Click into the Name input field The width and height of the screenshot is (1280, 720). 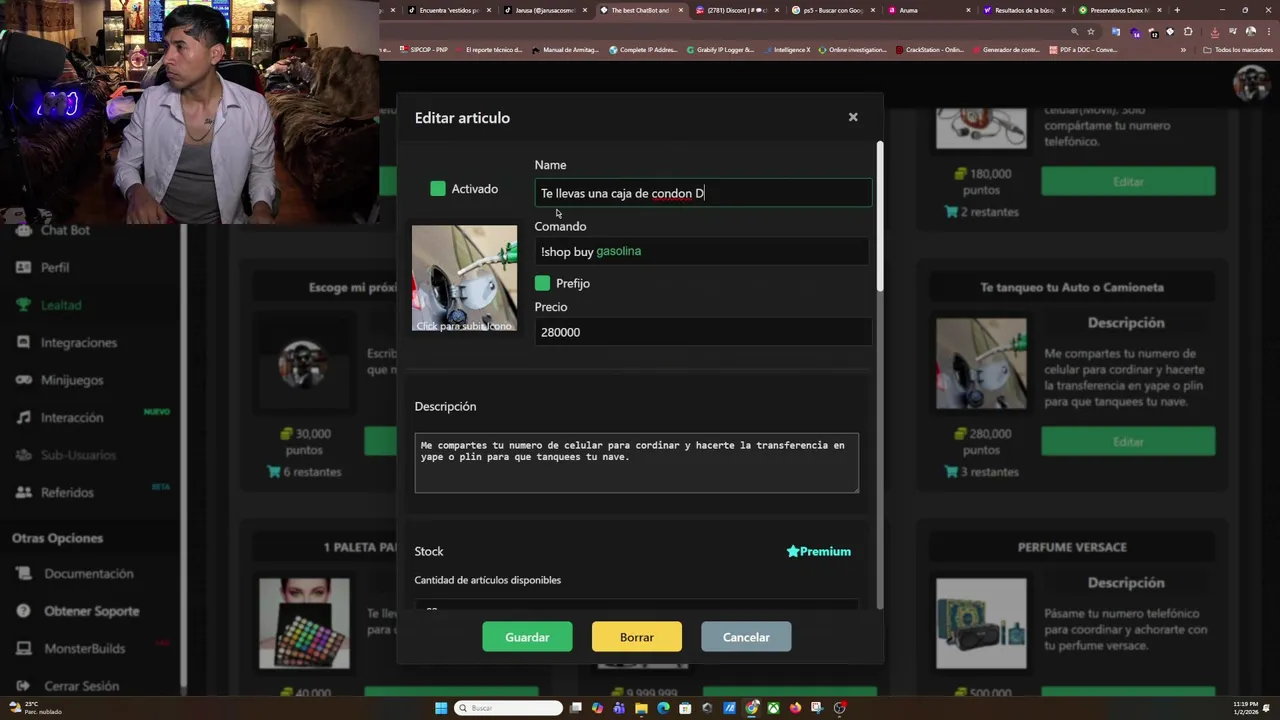click(x=703, y=193)
